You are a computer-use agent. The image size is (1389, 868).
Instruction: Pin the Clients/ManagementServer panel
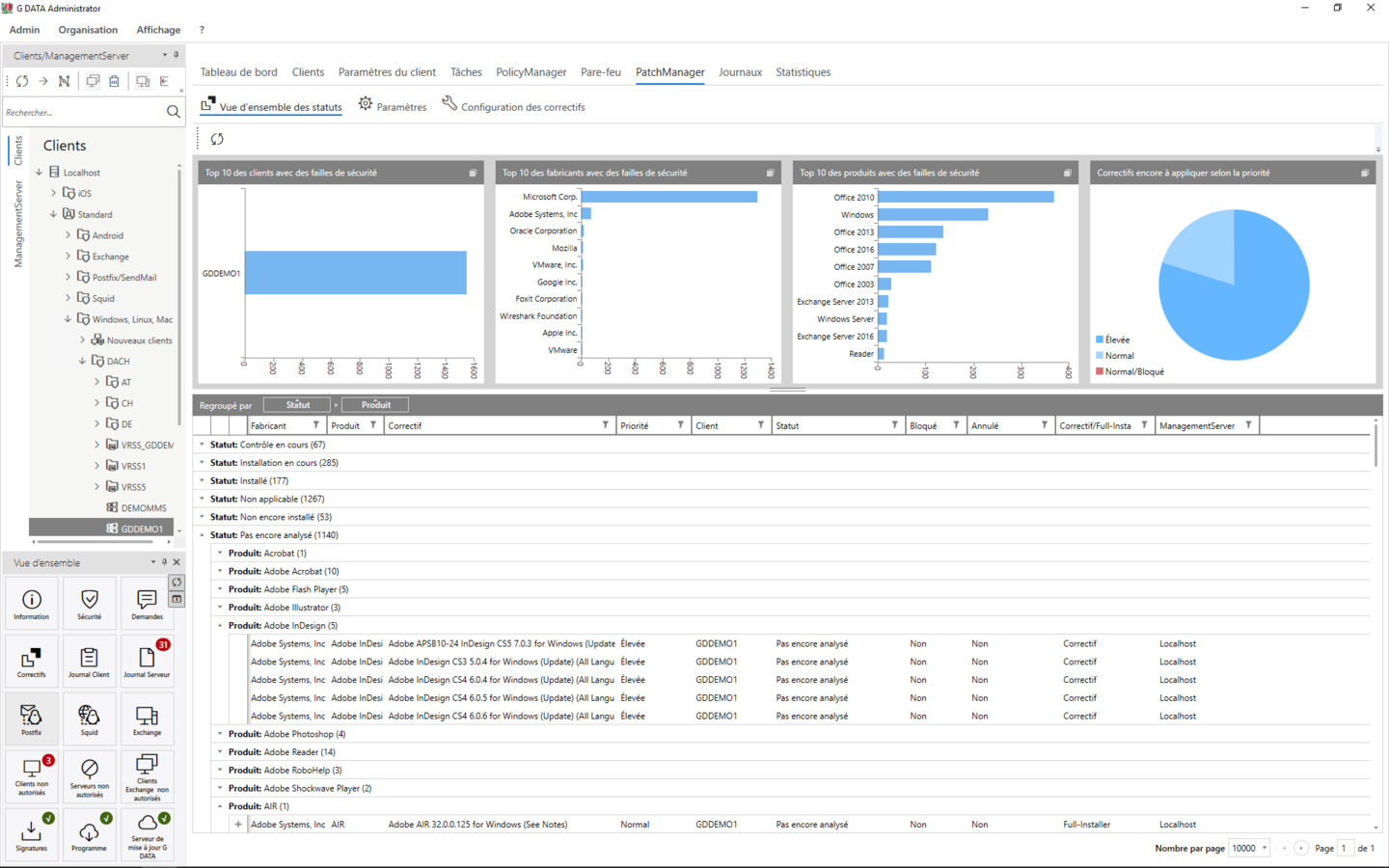pyautogui.click(x=176, y=55)
